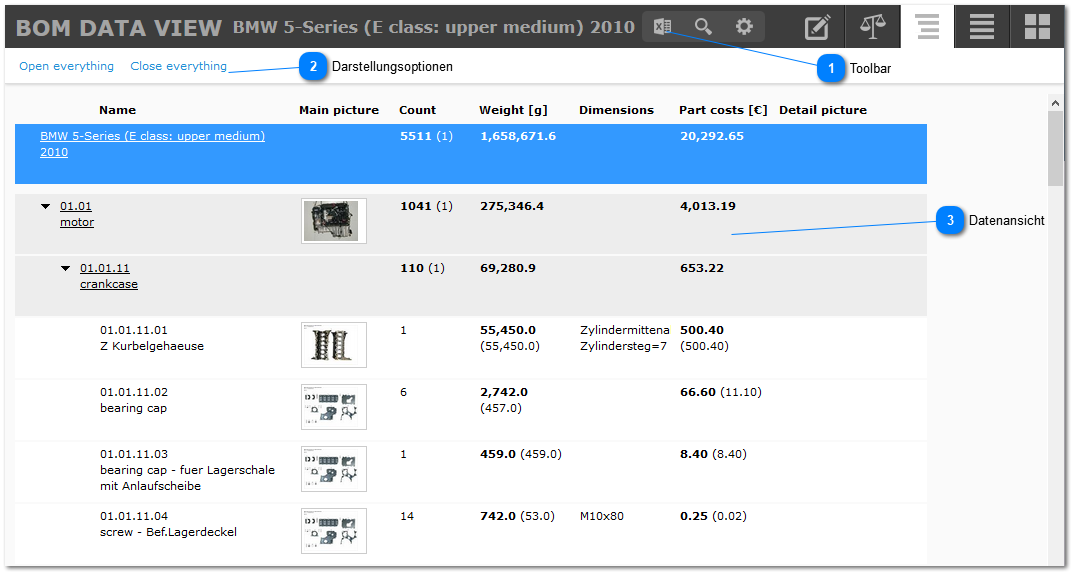Select the 01.01.11.02 bearing cap name
The image size is (1074, 575).
click(134, 400)
